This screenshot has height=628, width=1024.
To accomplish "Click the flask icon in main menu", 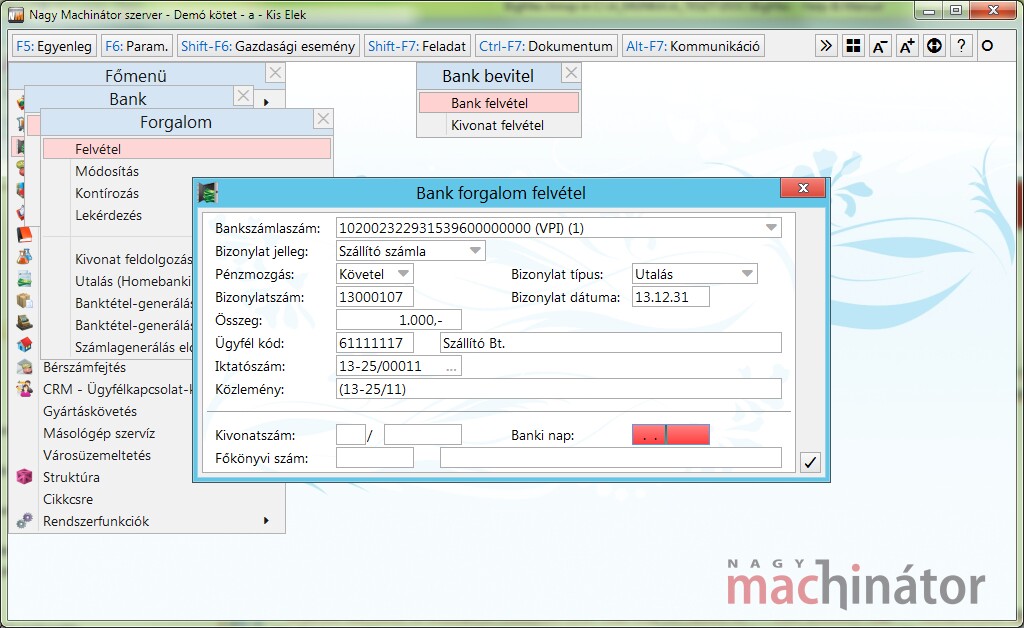I will [x=24, y=257].
